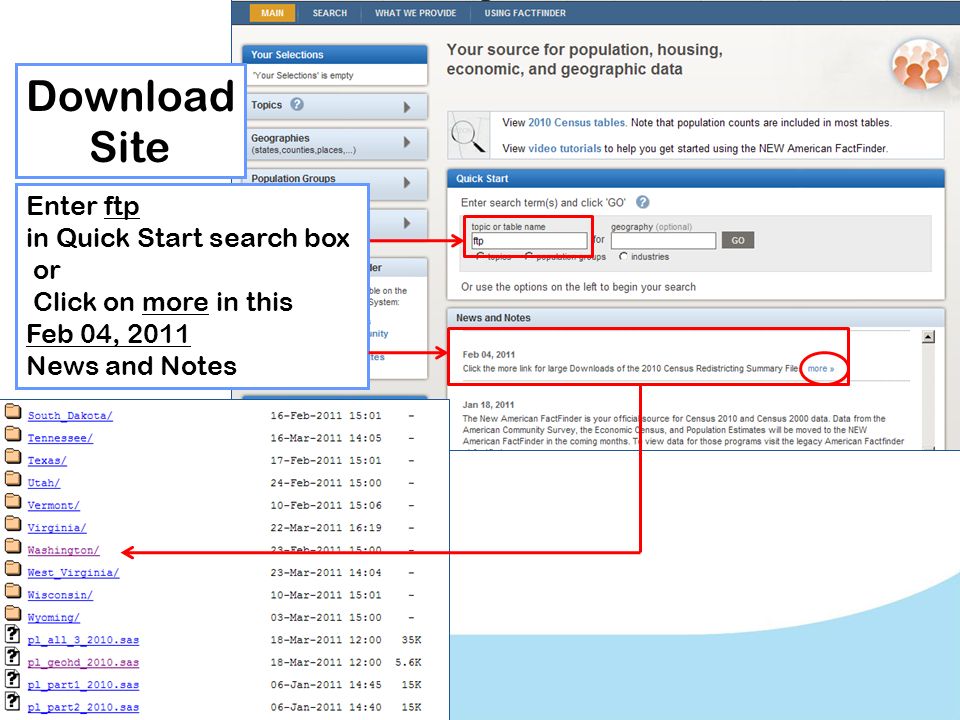Download the pl_geohd_2010.sas file
This screenshot has width=960, height=720.
click(83, 662)
